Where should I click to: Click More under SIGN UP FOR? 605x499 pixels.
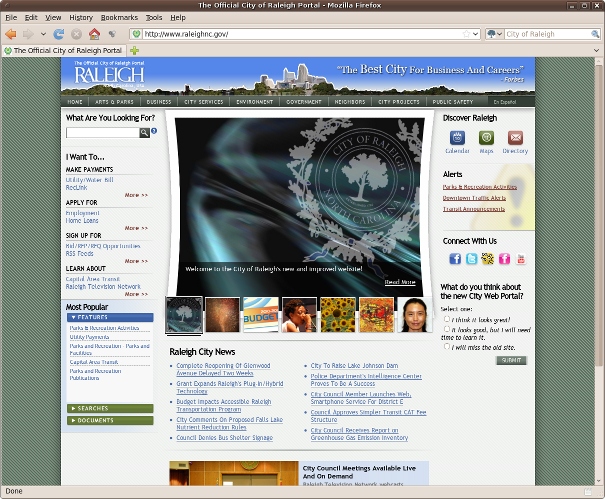pyautogui.click(x=136, y=261)
